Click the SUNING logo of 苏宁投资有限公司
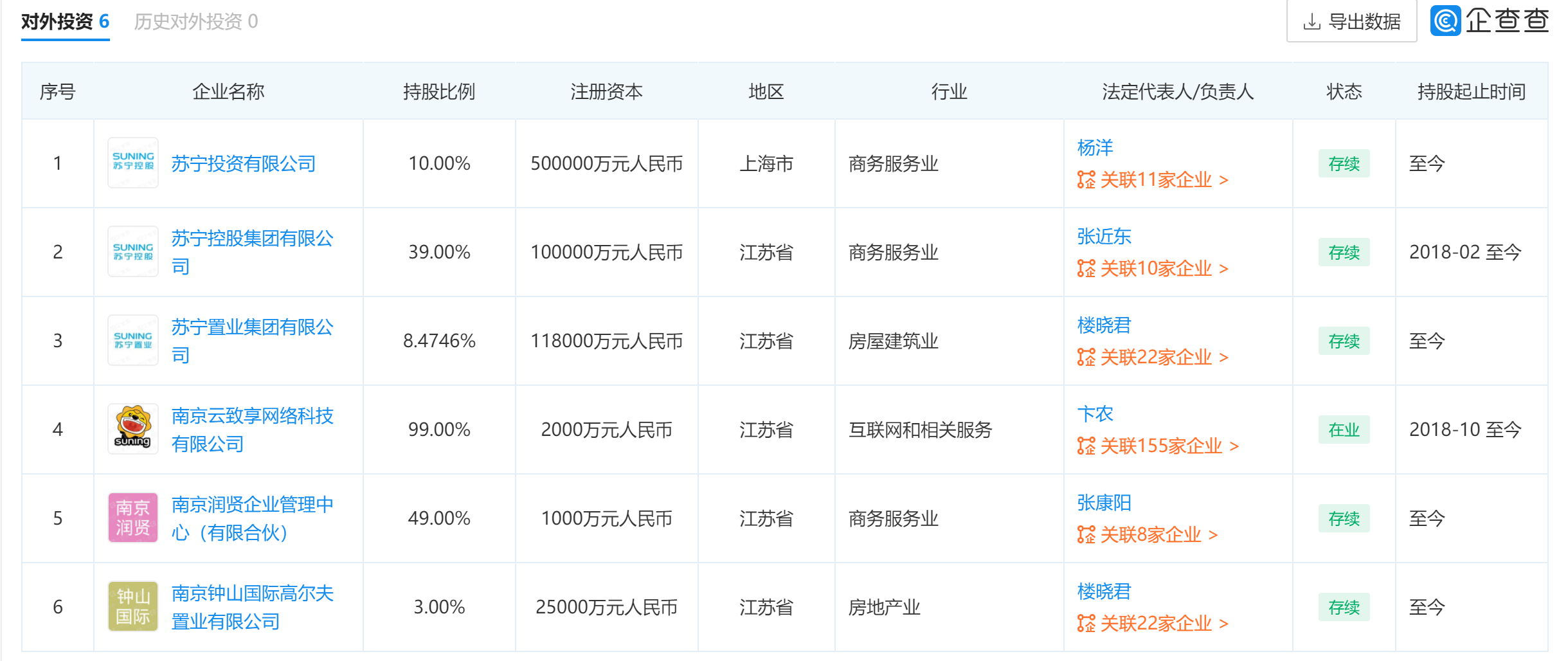 pos(132,163)
